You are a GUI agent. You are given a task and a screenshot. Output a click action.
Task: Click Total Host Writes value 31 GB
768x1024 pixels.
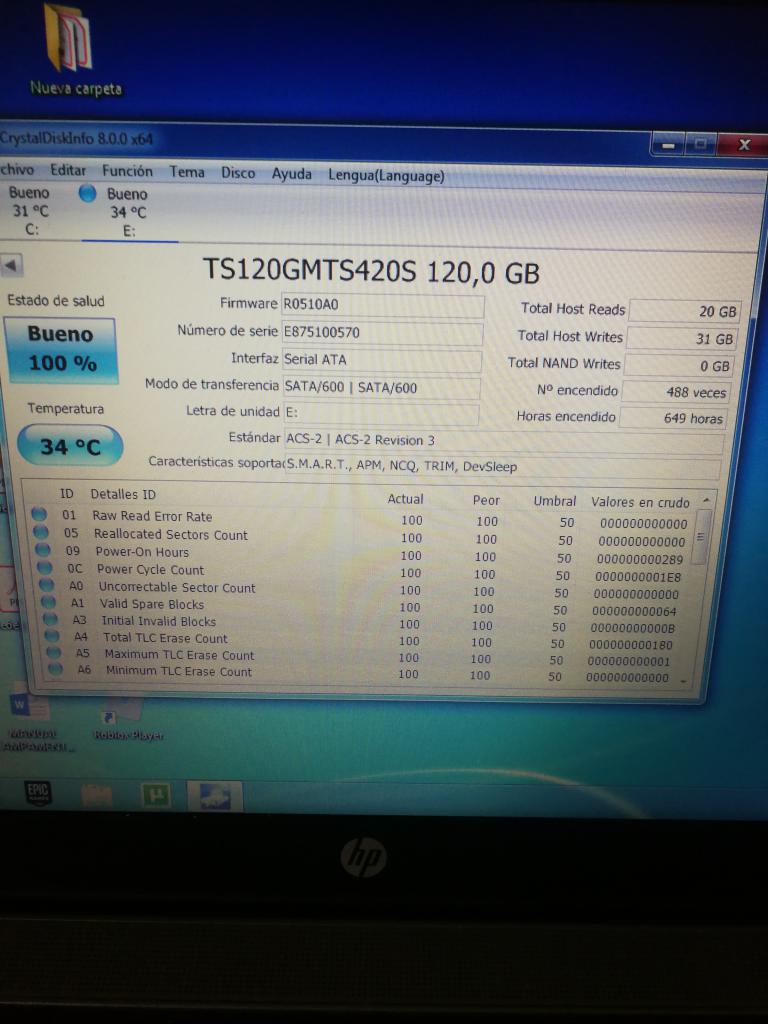(x=682, y=338)
